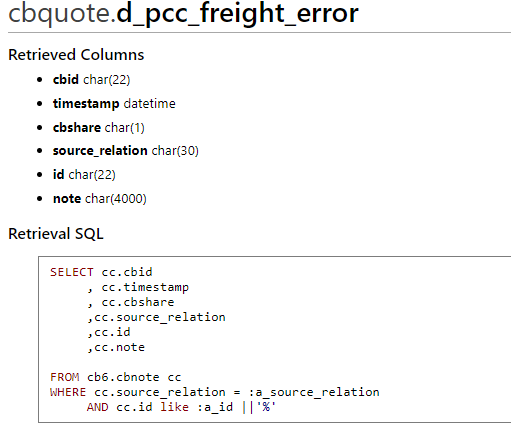Image resolution: width=511 pixels, height=447 pixels.
Task: Click the :a_id parameter in SQL
Action: [x=215, y=407]
